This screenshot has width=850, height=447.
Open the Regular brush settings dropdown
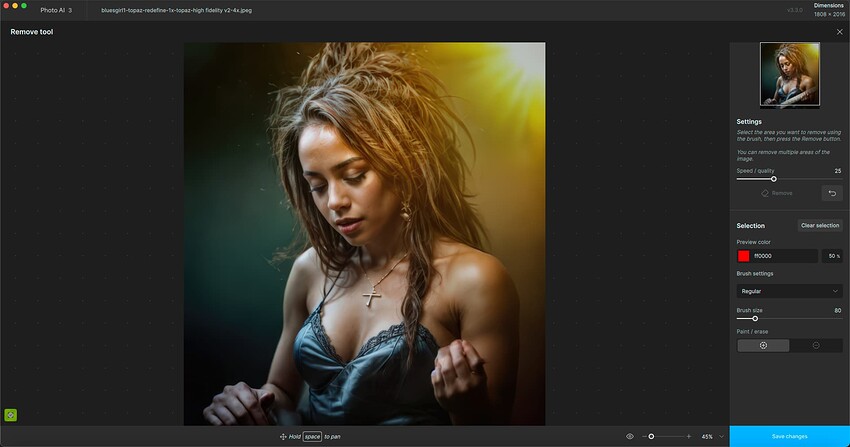pyautogui.click(x=789, y=291)
